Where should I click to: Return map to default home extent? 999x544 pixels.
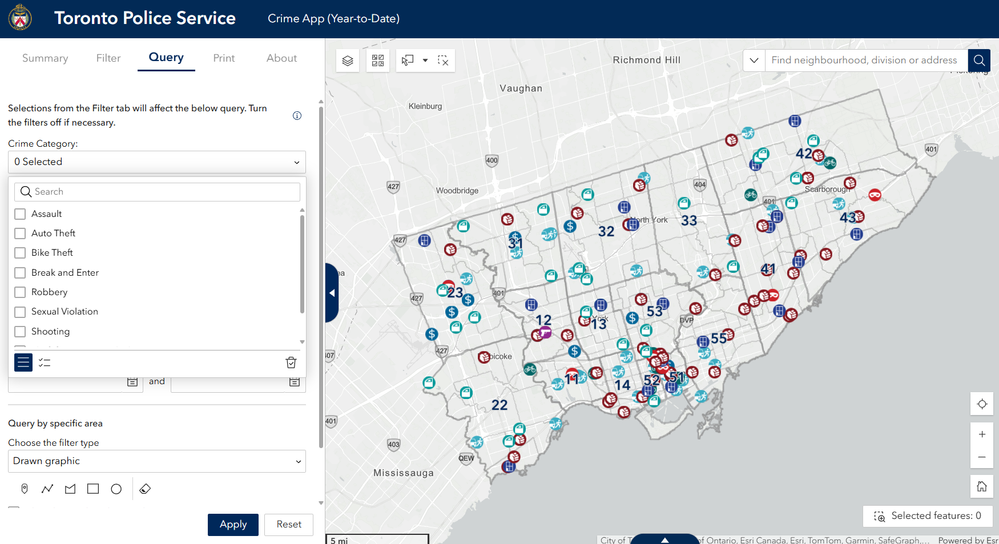click(x=982, y=487)
